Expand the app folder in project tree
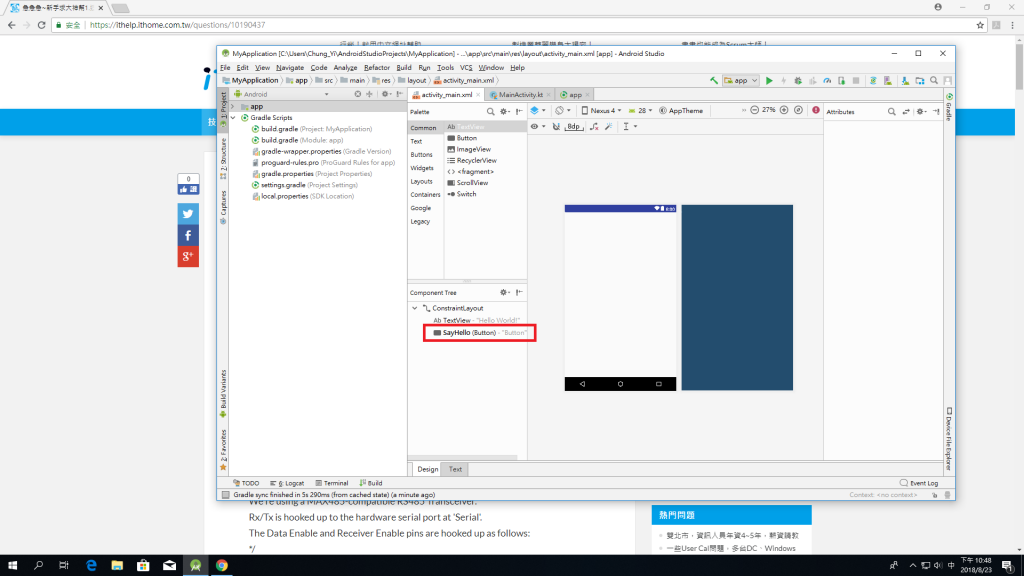Viewport: 1024px width, 576px height. [x=233, y=106]
